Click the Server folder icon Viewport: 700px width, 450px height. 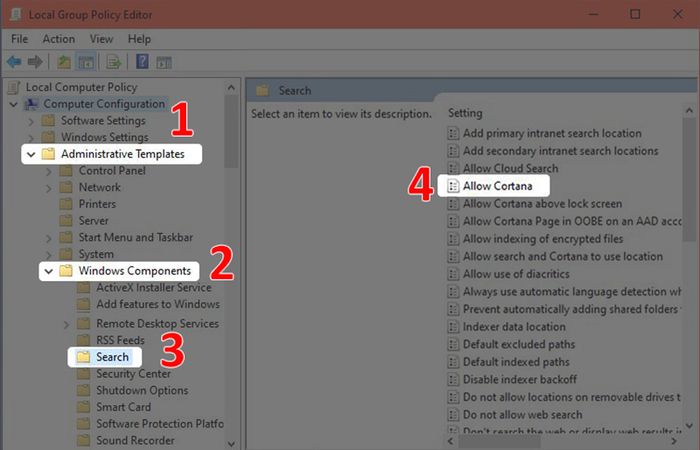(66, 221)
